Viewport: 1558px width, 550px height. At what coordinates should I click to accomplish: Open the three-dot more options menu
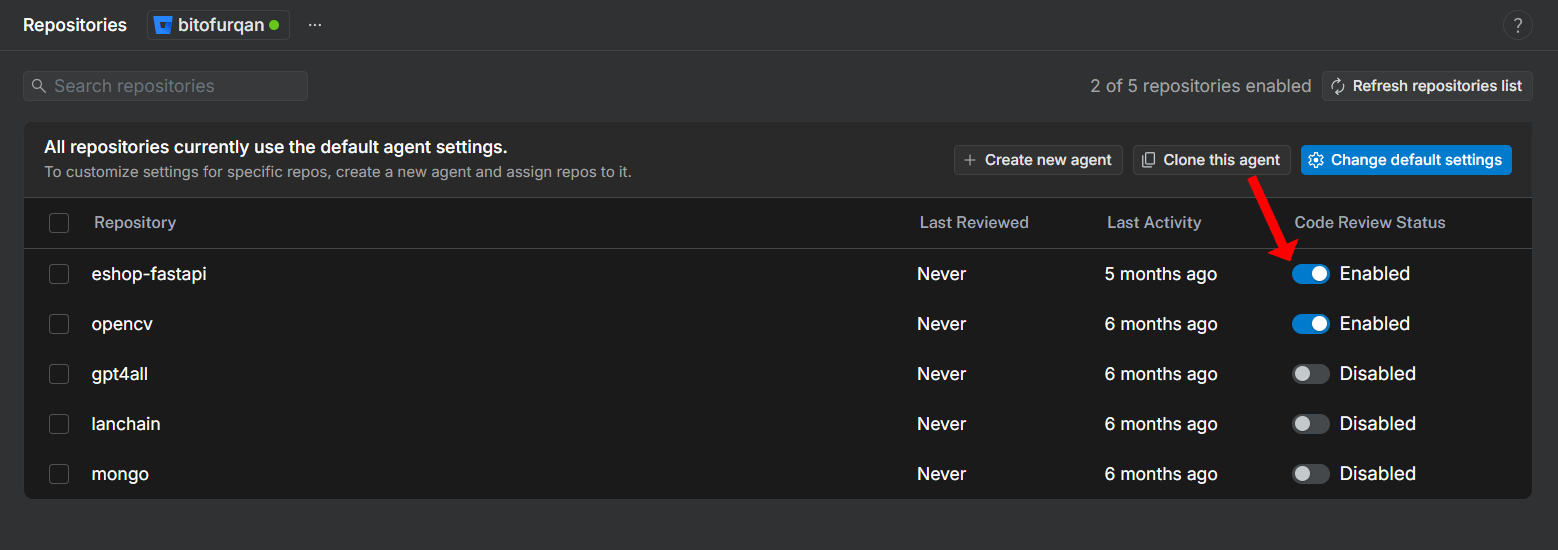point(315,25)
